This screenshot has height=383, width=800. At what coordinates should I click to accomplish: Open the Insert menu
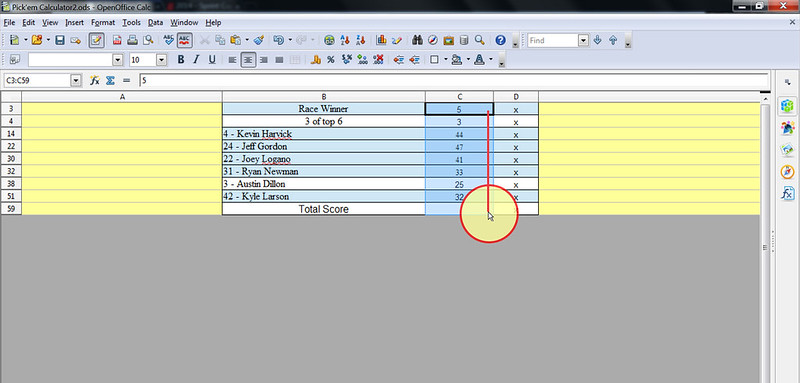coord(74,22)
